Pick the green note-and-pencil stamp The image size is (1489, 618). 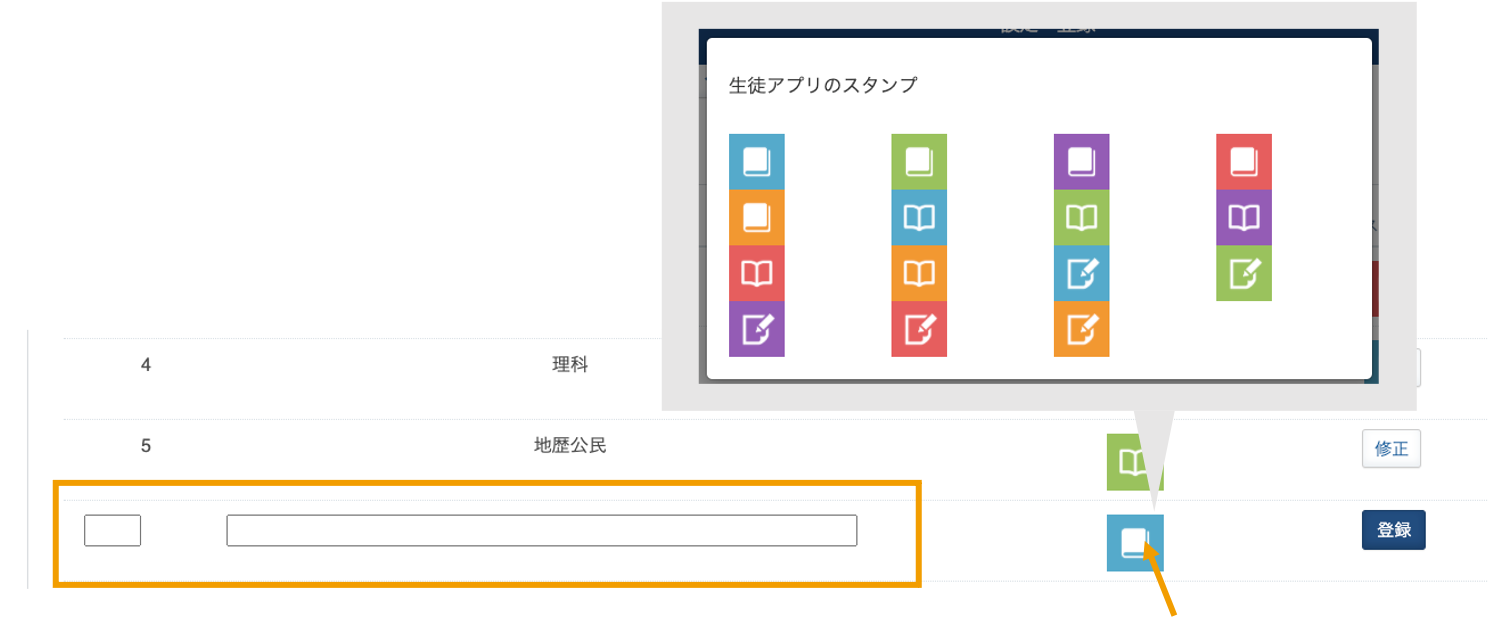click(1244, 273)
